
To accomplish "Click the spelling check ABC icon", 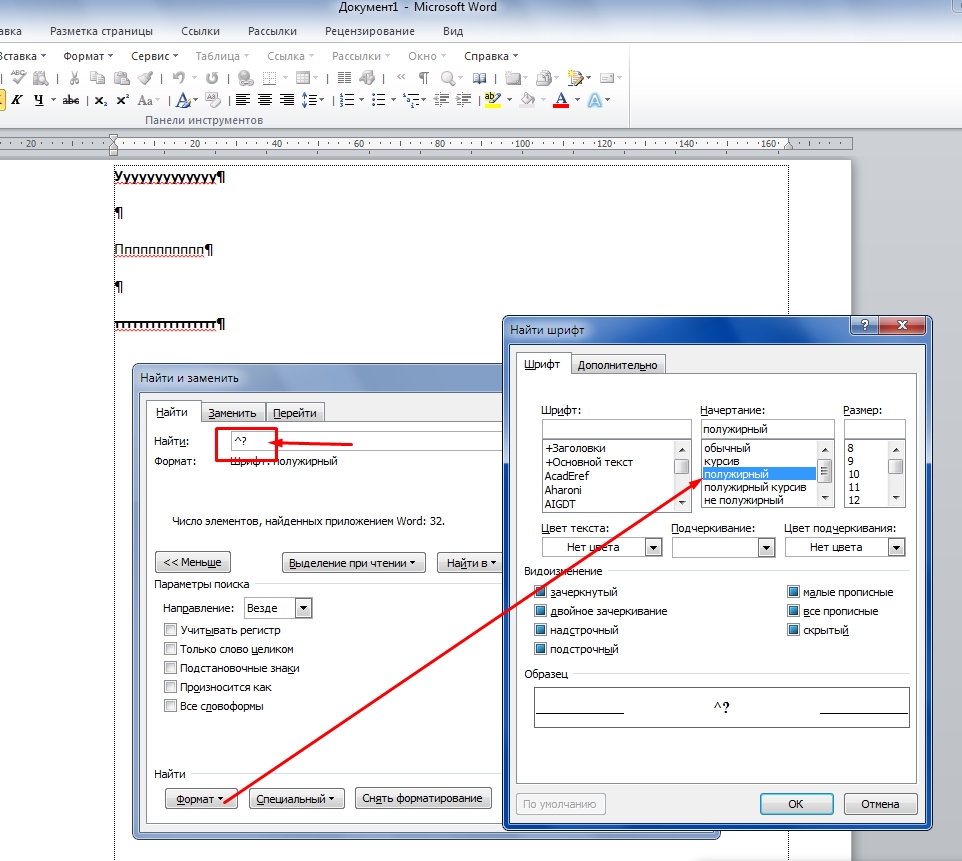I will click(x=18, y=77).
